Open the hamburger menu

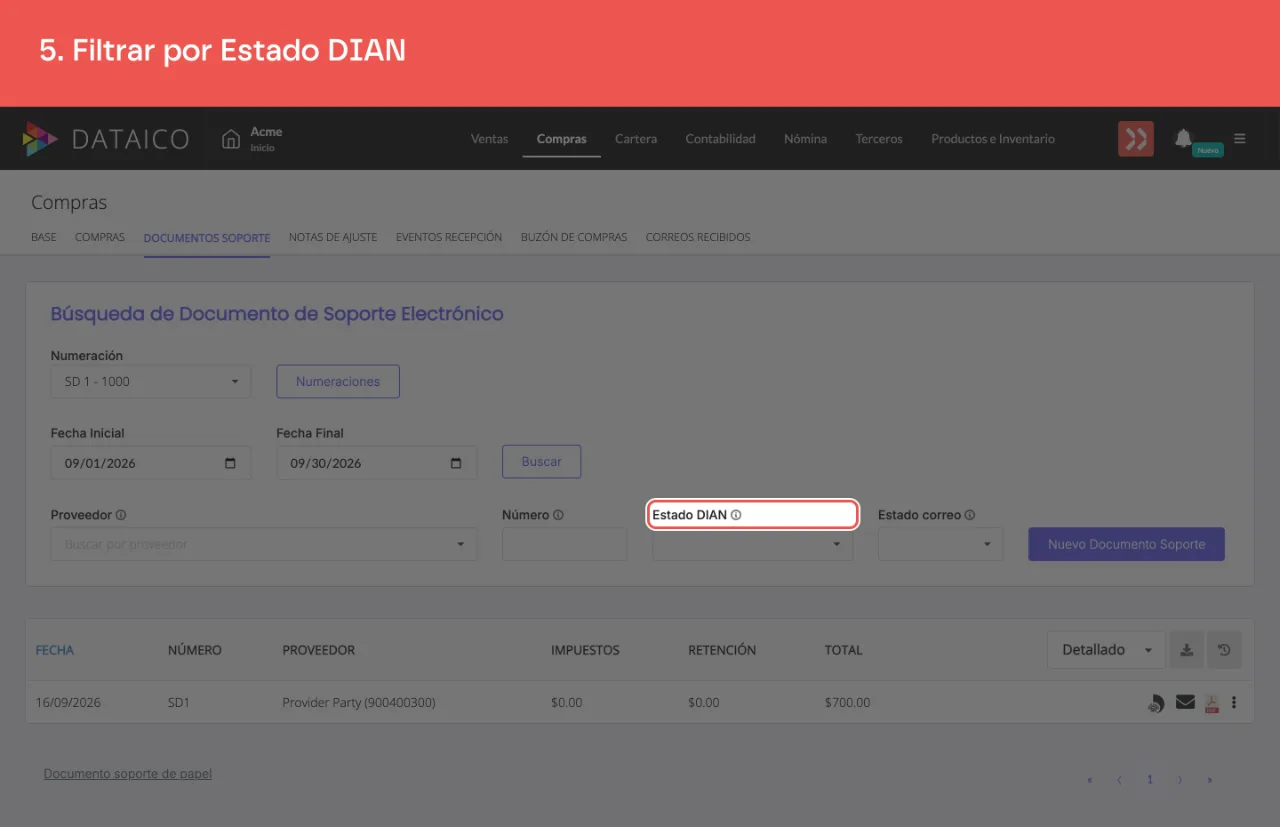(x=1240, y=139)
